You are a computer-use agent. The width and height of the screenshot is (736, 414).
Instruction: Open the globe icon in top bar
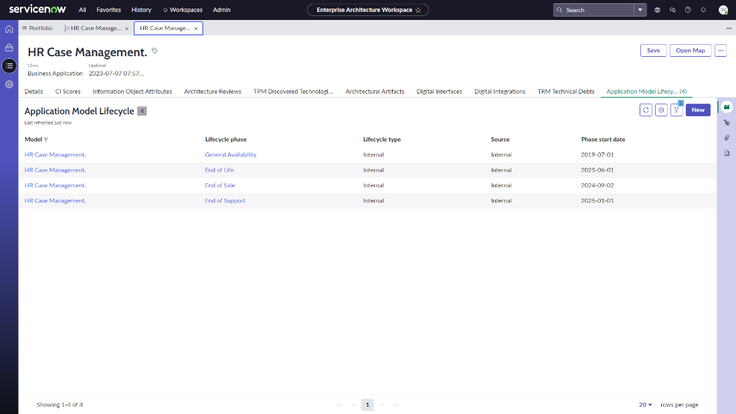tap(657, 10)
